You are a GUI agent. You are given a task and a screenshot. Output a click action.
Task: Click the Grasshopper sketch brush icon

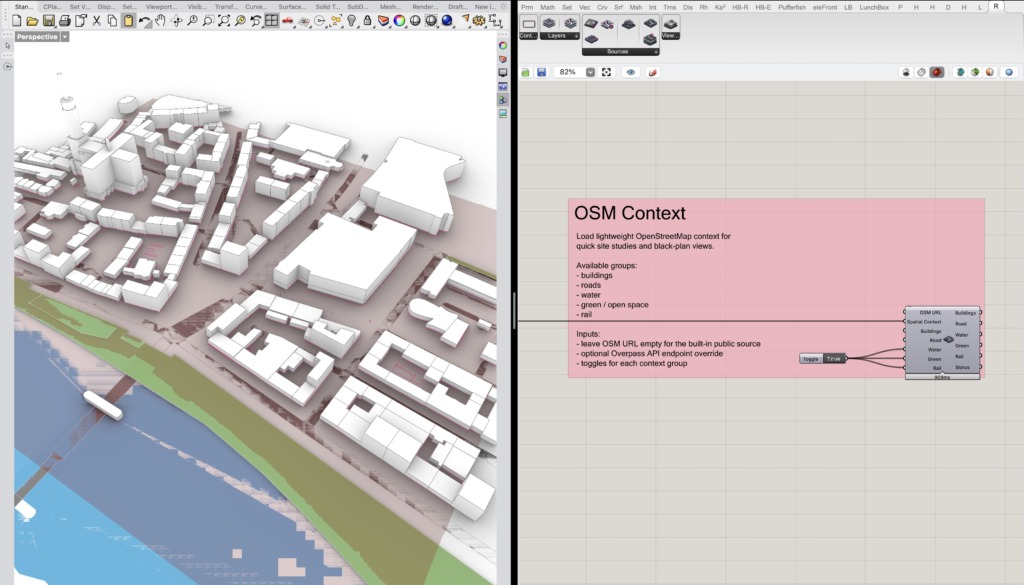click(652, 72)
